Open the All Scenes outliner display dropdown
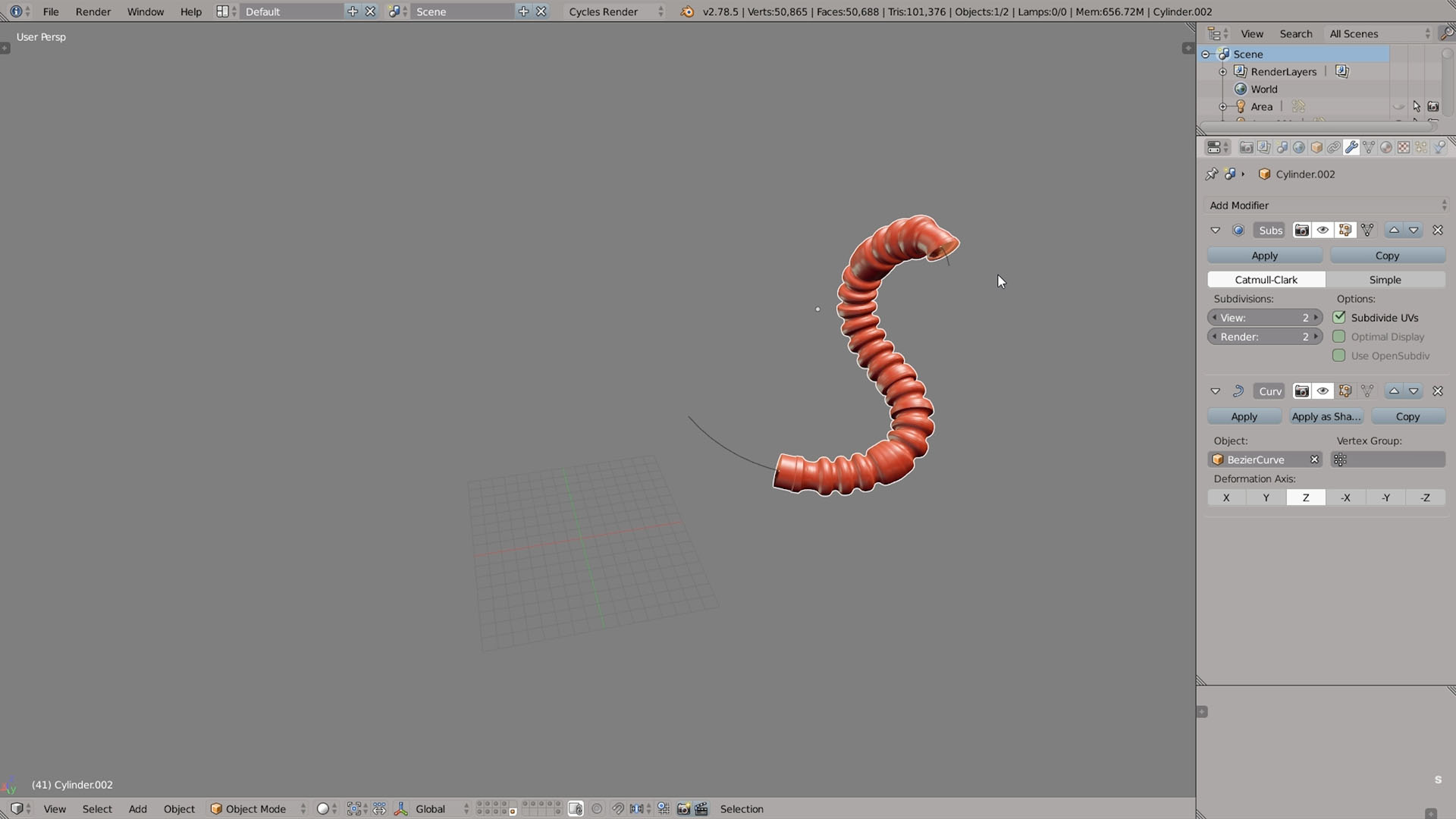Screen dimensions: 1456x819 (1379, 33)
